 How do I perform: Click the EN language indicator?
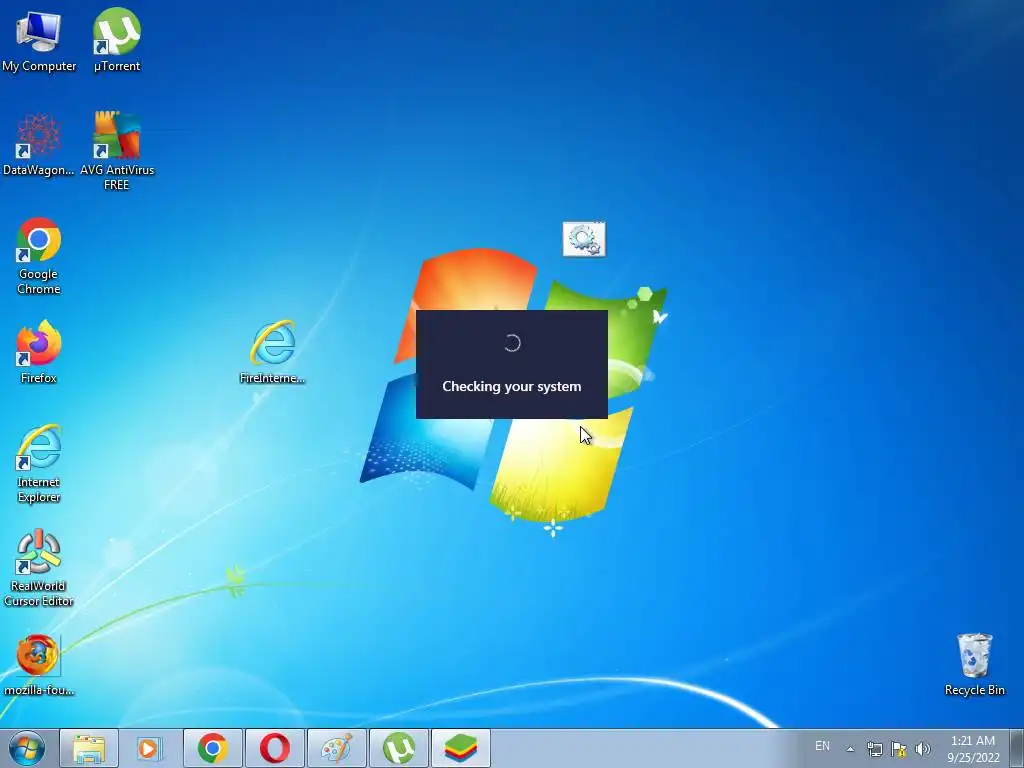pyautogui.click(x=822, y=746)
